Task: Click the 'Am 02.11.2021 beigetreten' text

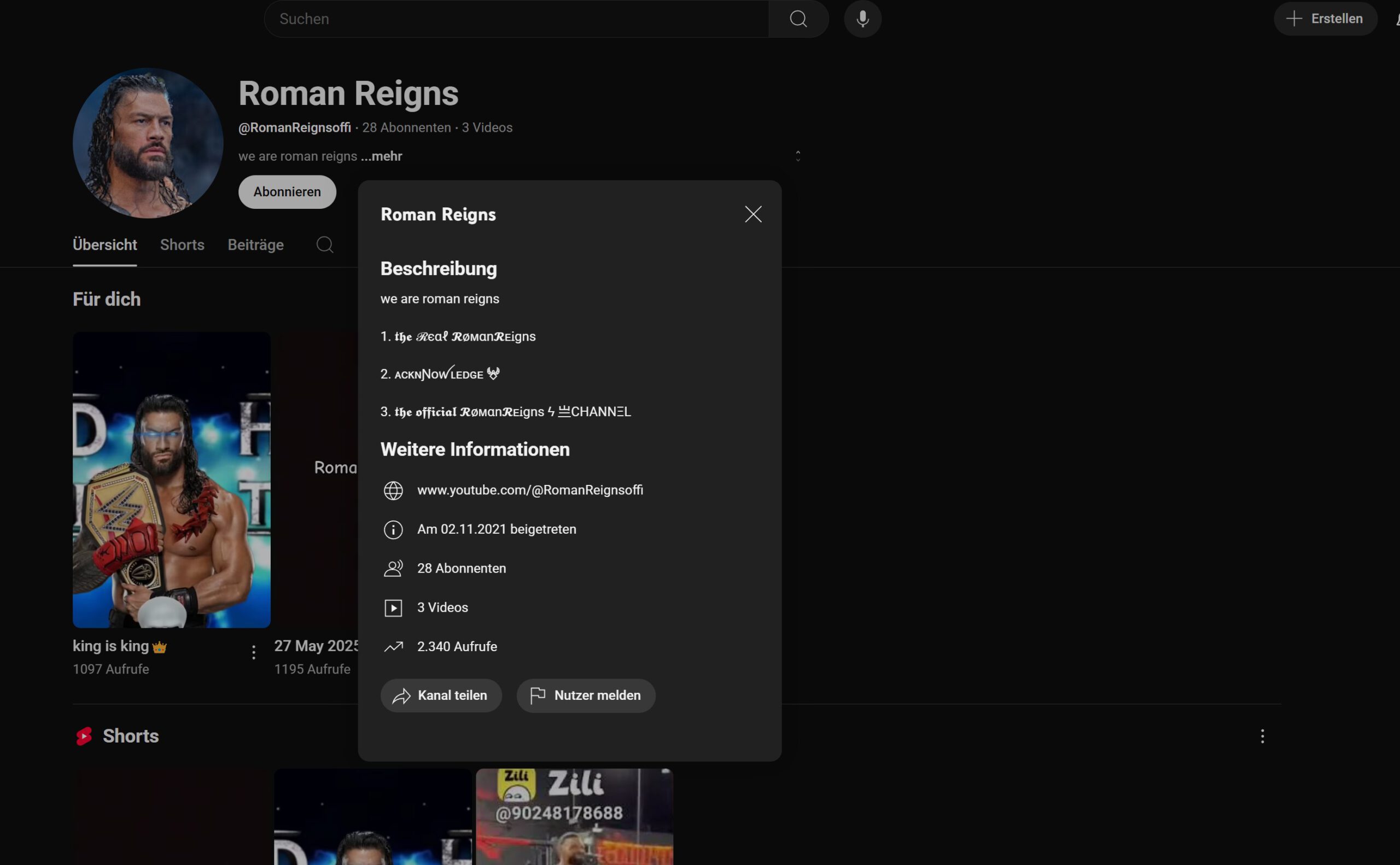Action: click(497, 529)
